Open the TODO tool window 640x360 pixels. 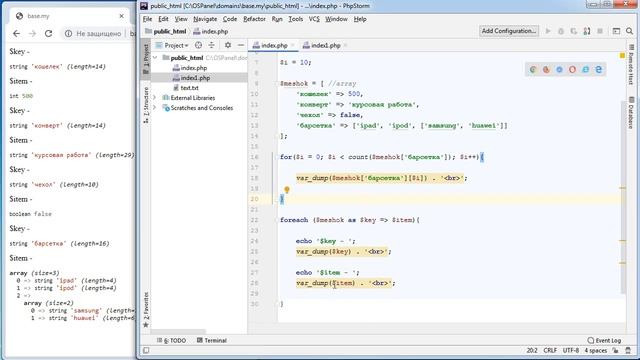coord(171,340)
